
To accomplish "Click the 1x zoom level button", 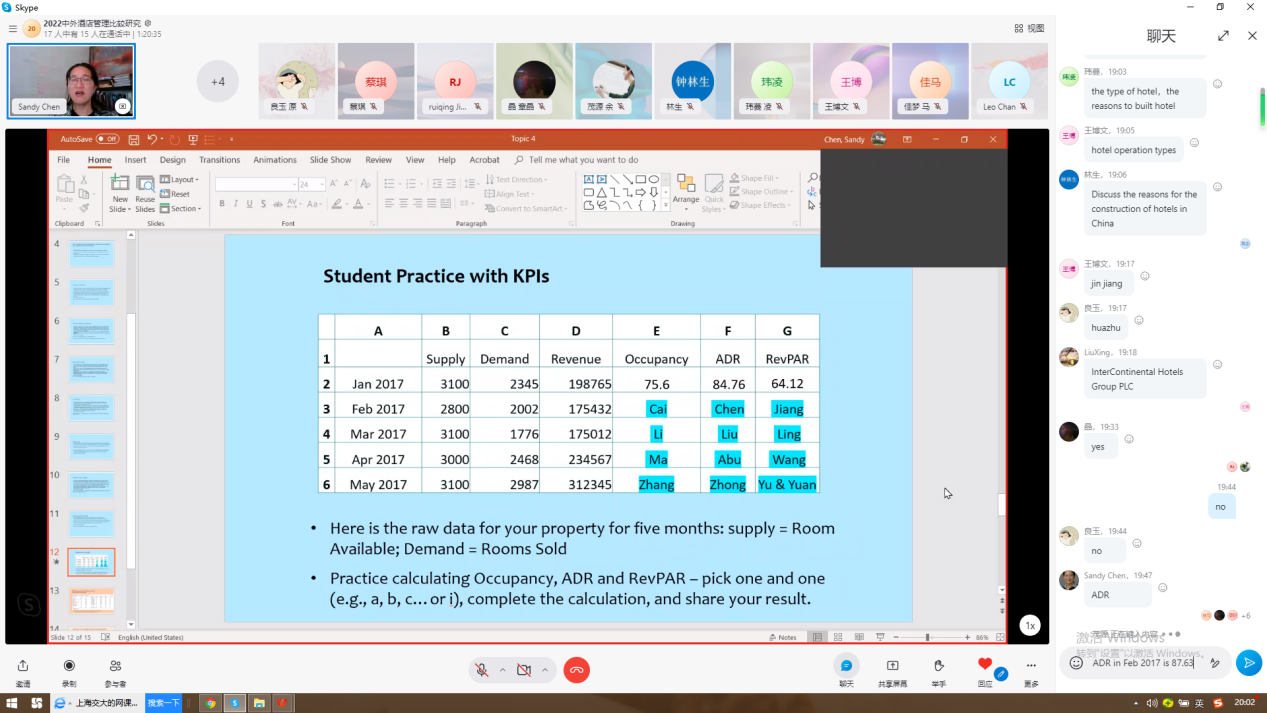I will [1029, 625].
